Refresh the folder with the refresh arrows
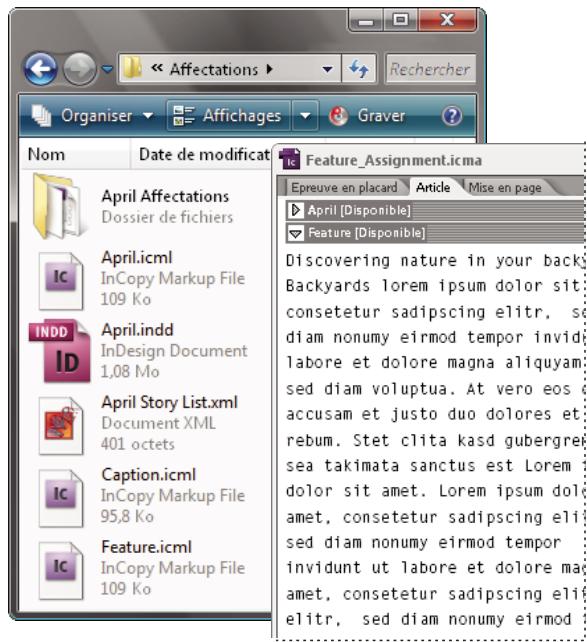 point(359,69)
